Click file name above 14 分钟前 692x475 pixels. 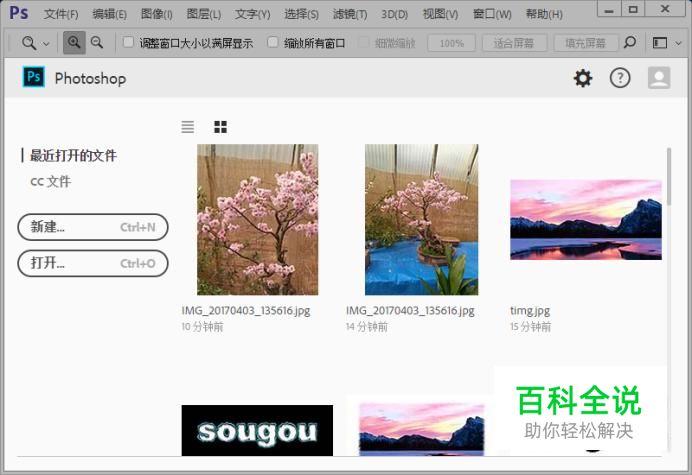point(410,311)
